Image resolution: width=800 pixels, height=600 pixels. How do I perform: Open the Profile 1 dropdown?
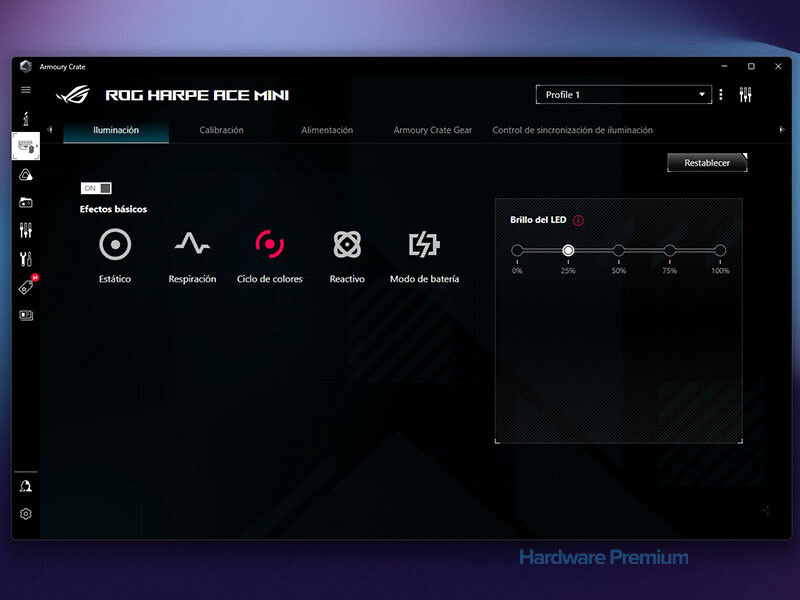(623, 94)
